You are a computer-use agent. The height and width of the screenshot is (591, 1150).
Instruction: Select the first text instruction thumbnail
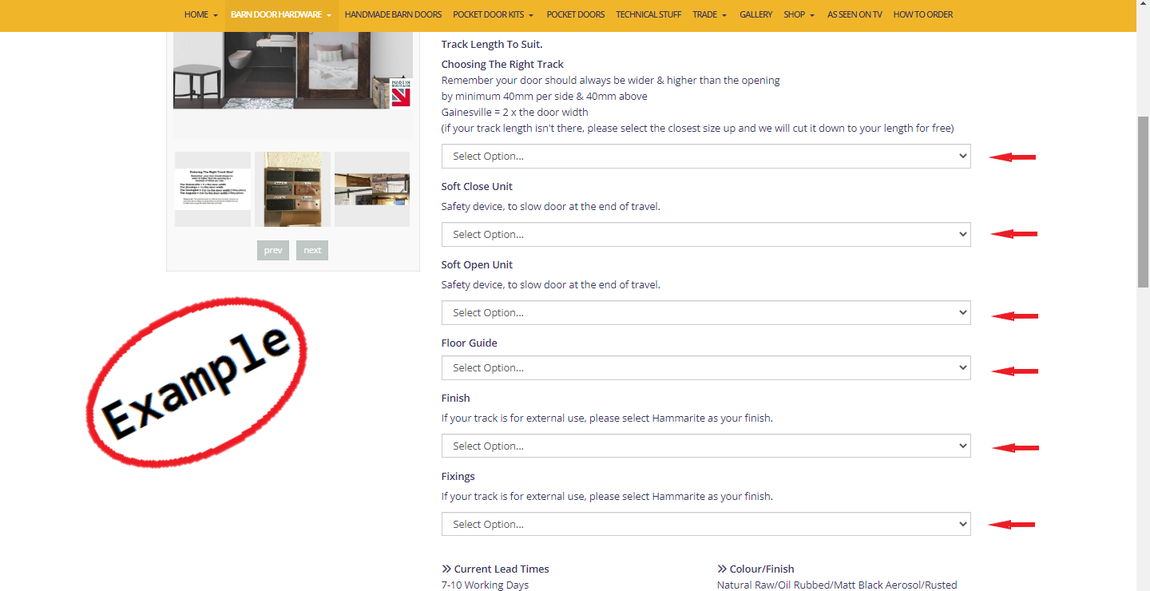pyautogui.click(x=213, y=189)
